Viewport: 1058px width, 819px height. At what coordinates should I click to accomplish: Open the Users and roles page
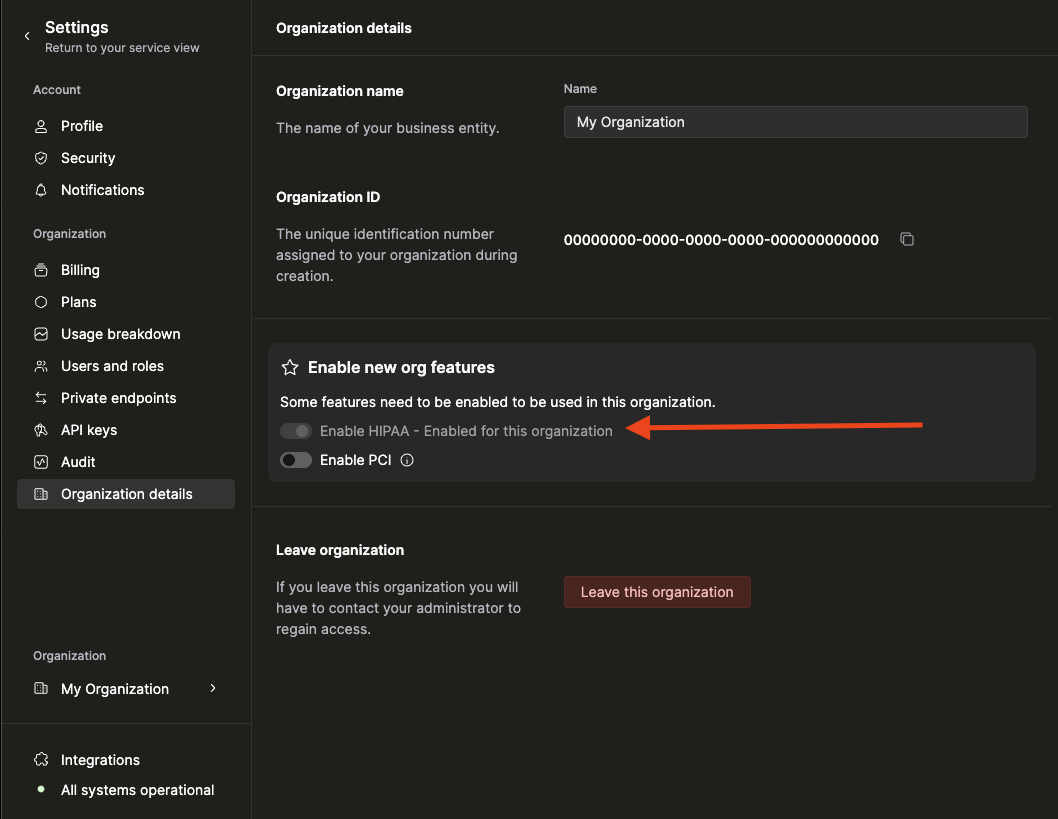pos(112,366)
